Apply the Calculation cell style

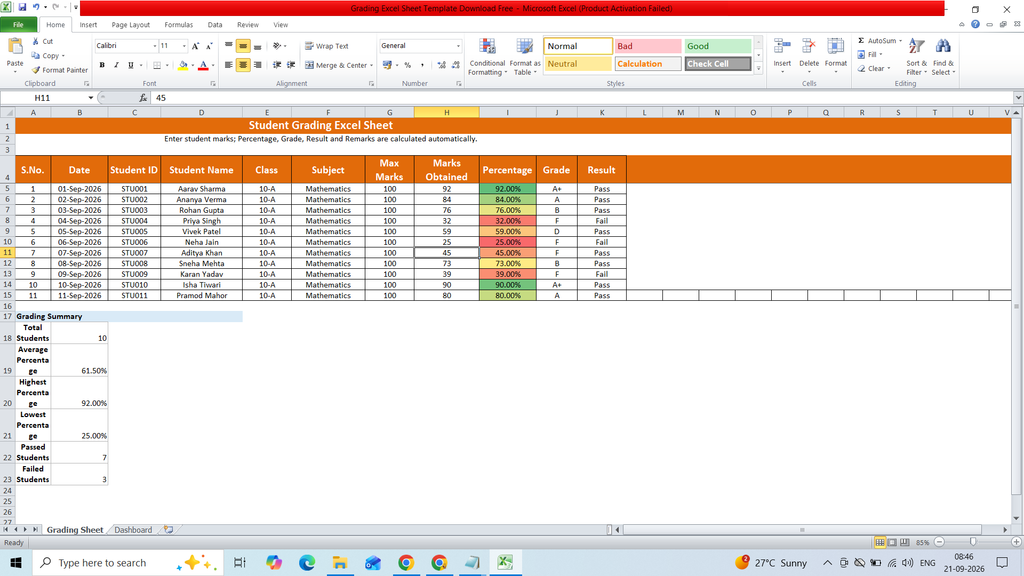click(647, 64)
